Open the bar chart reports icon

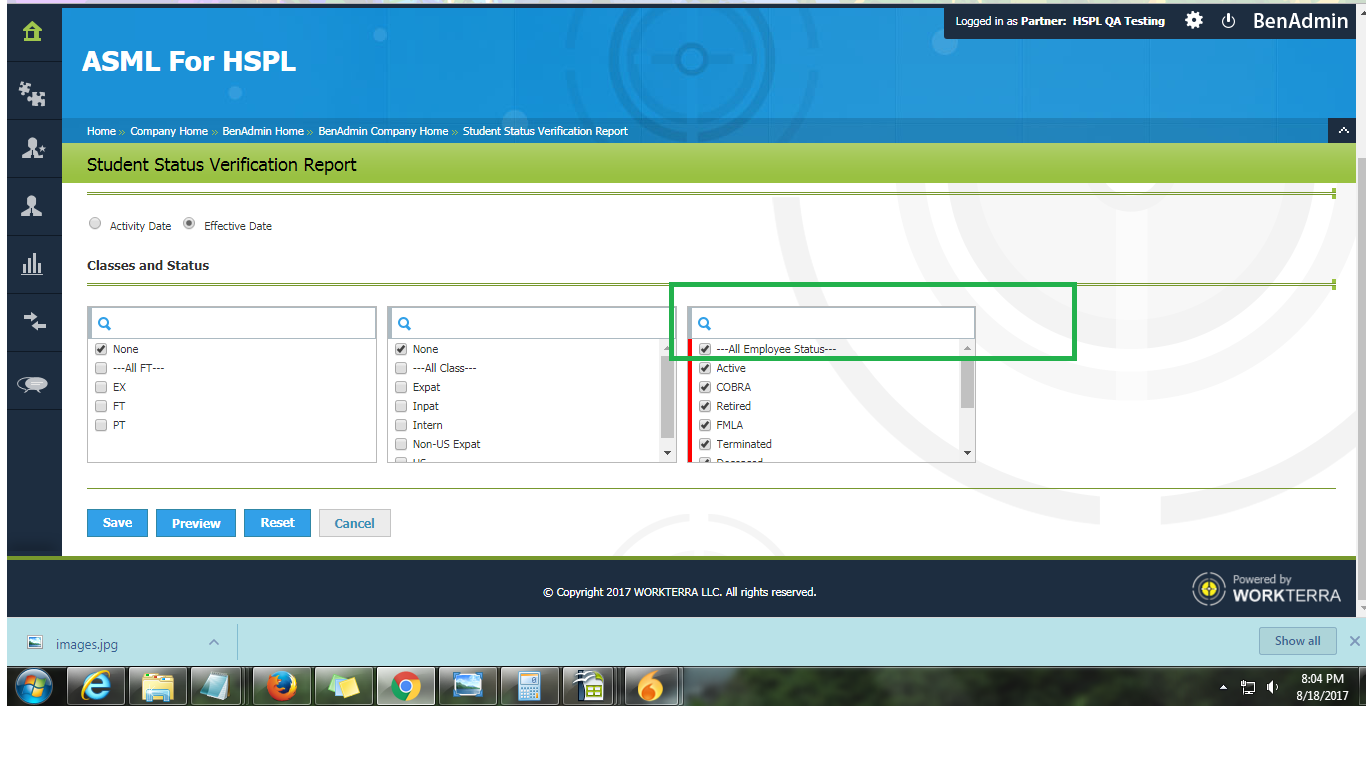tap(30, 264)
